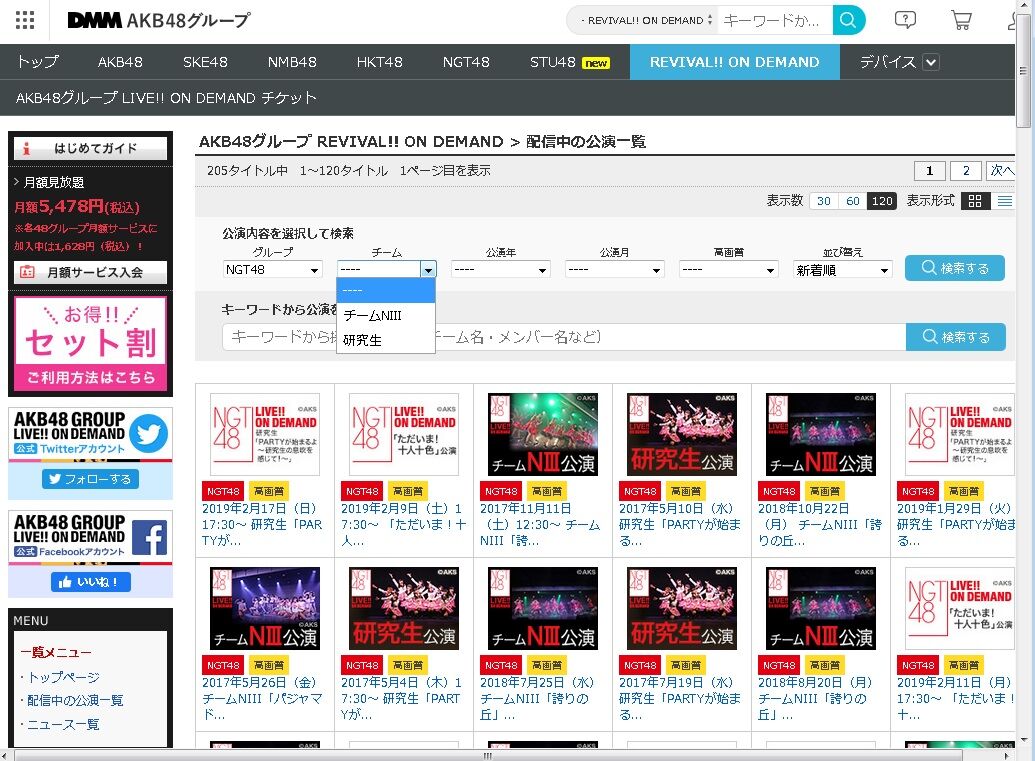
Task: Go to next page 次へ
Action: [1001, 171]
